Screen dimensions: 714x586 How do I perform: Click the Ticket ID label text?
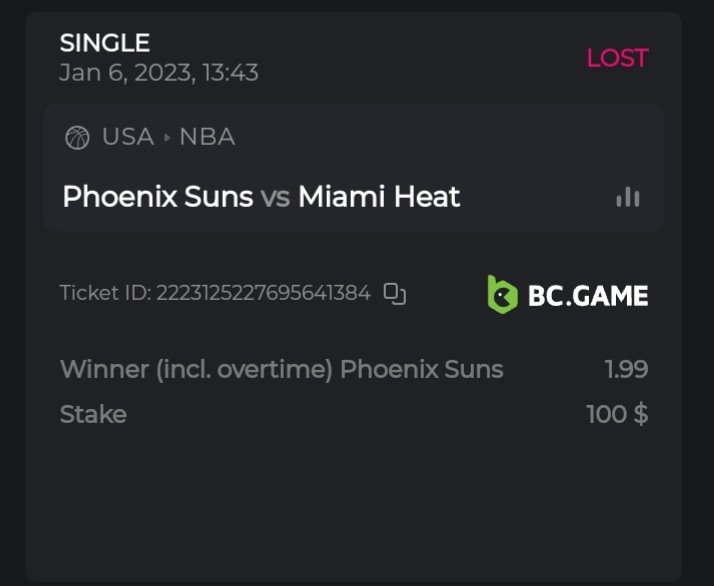coord(104,293)
